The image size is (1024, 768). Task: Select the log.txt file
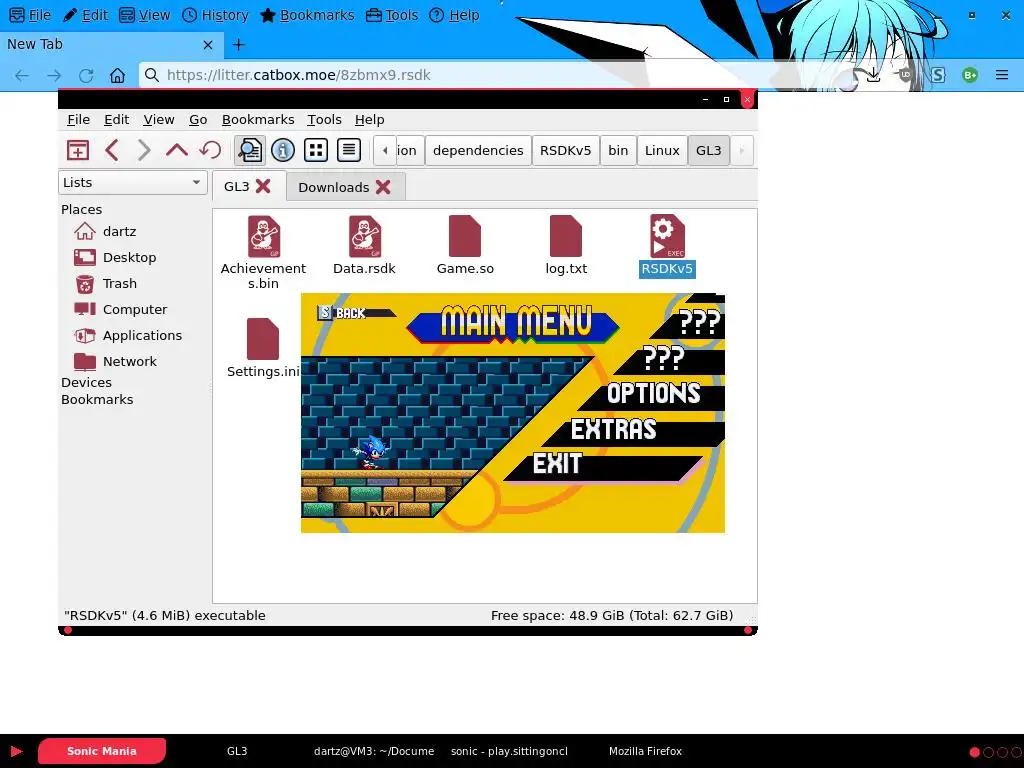coord(566,245)
